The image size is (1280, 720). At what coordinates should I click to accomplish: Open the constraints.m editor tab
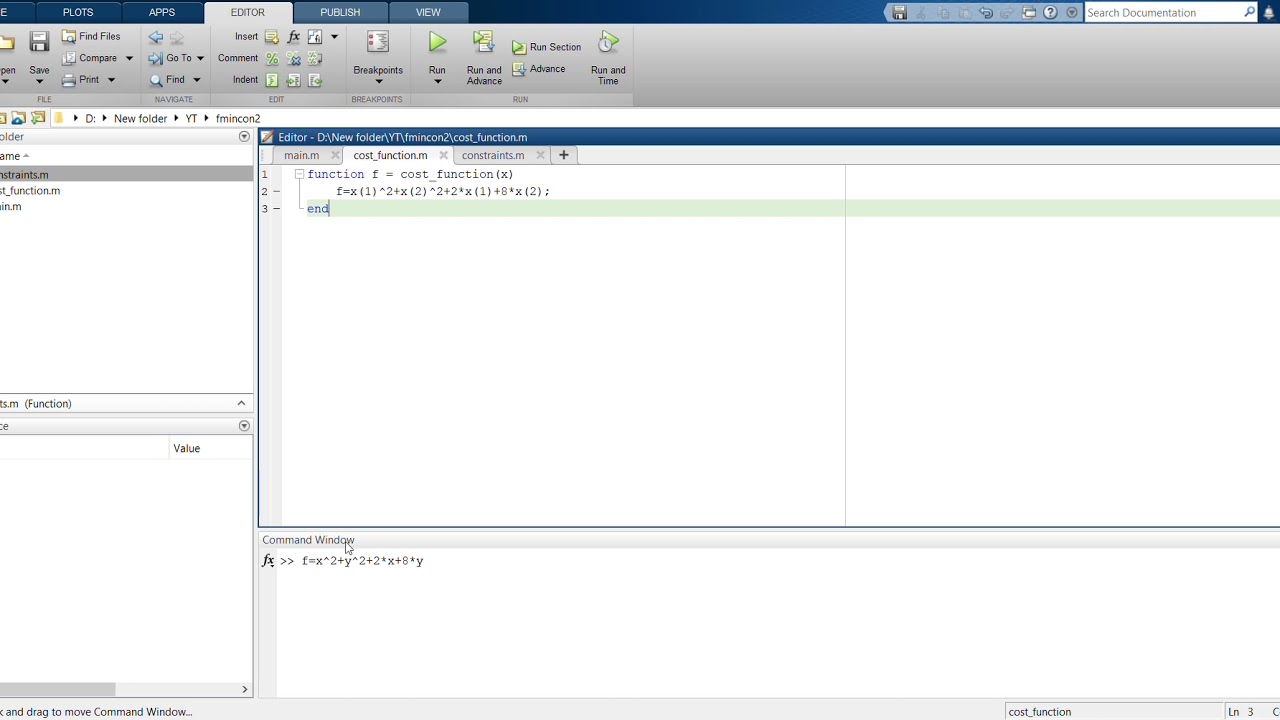[493, 155]
